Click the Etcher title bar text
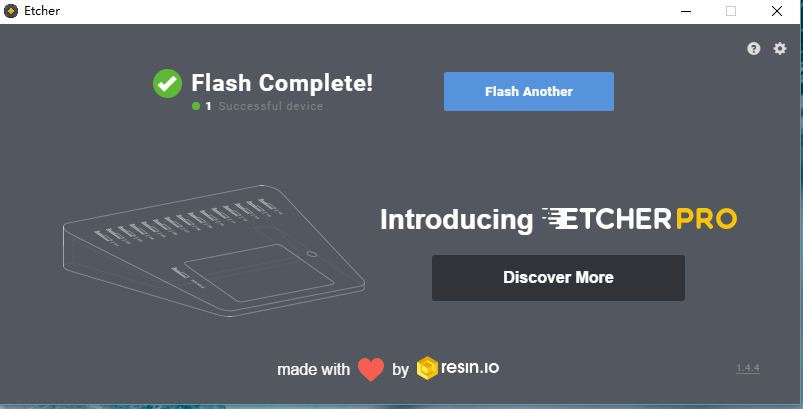The height and width of the screenshot is (409, 803). pos(42,11)
